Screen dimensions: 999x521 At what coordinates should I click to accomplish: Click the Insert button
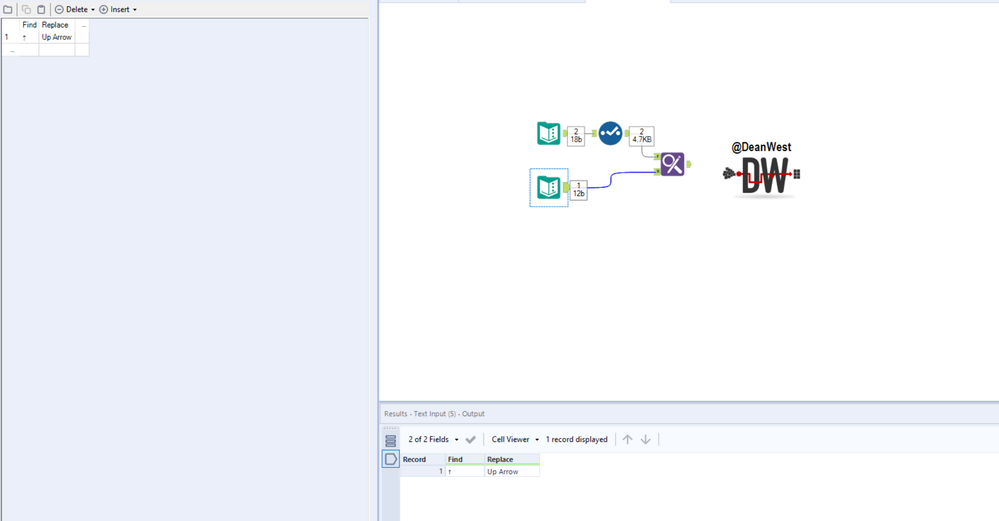[115, 10]
